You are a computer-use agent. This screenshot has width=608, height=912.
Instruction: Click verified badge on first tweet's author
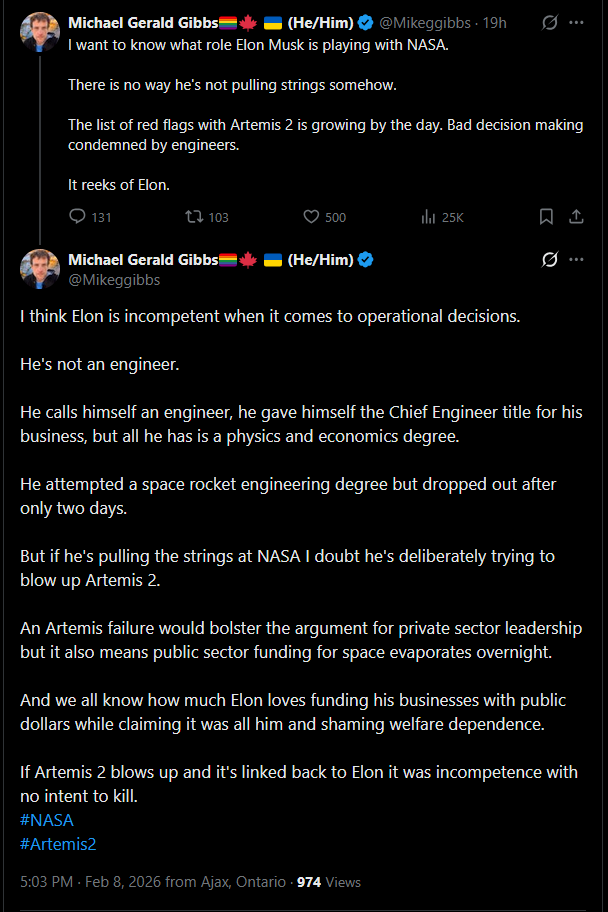coord(367,22)
